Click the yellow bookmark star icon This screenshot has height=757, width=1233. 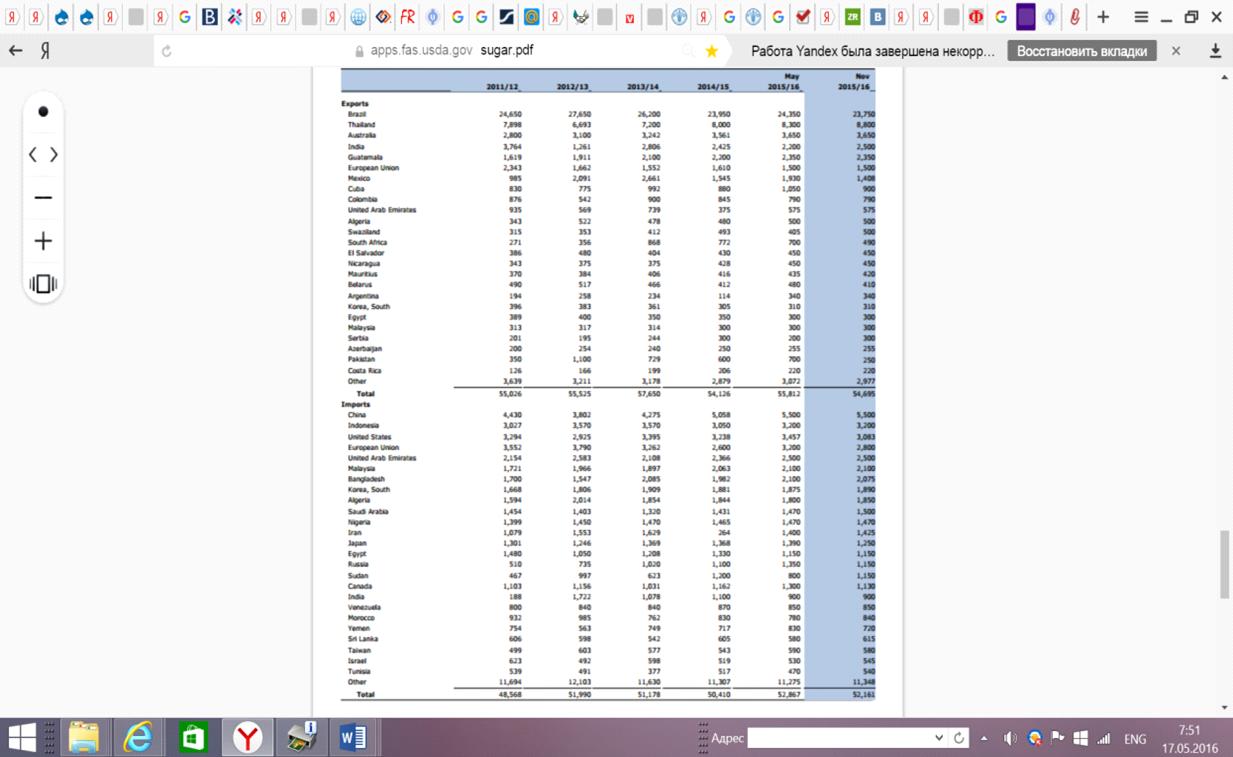(711, 51)
